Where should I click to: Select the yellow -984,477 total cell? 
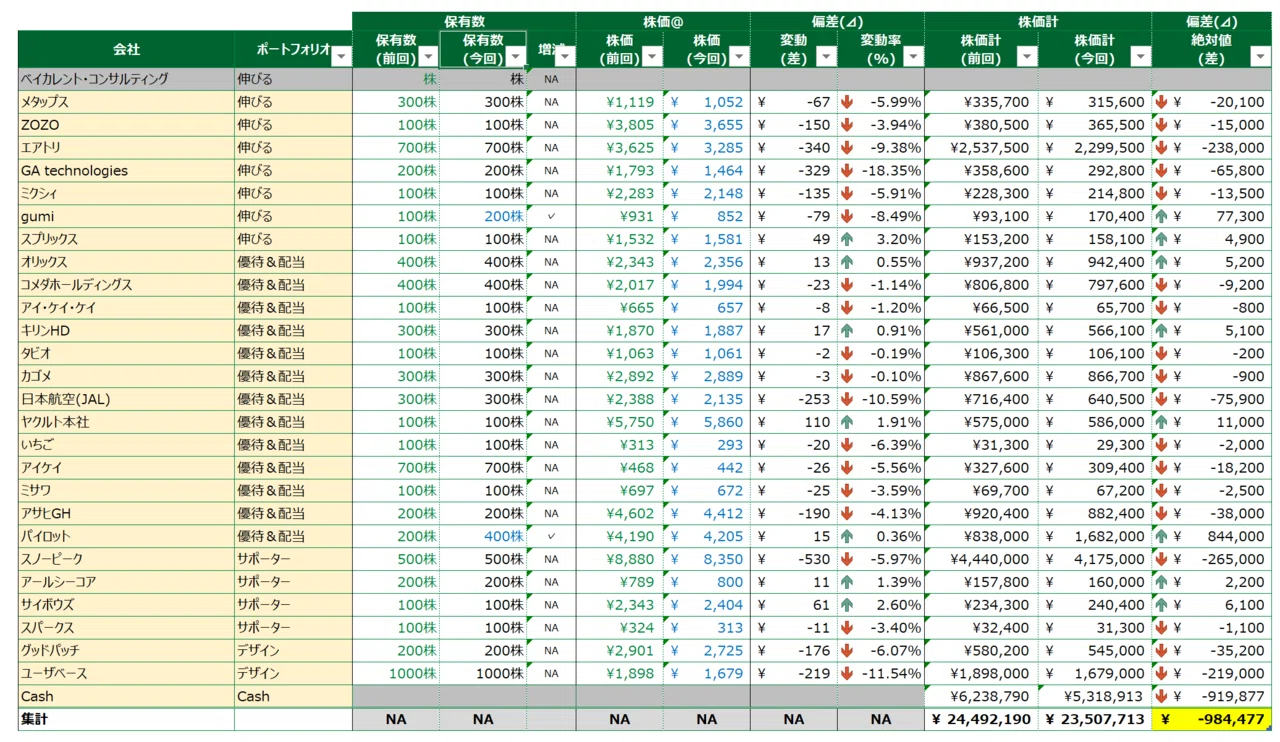pos(1212,719)
